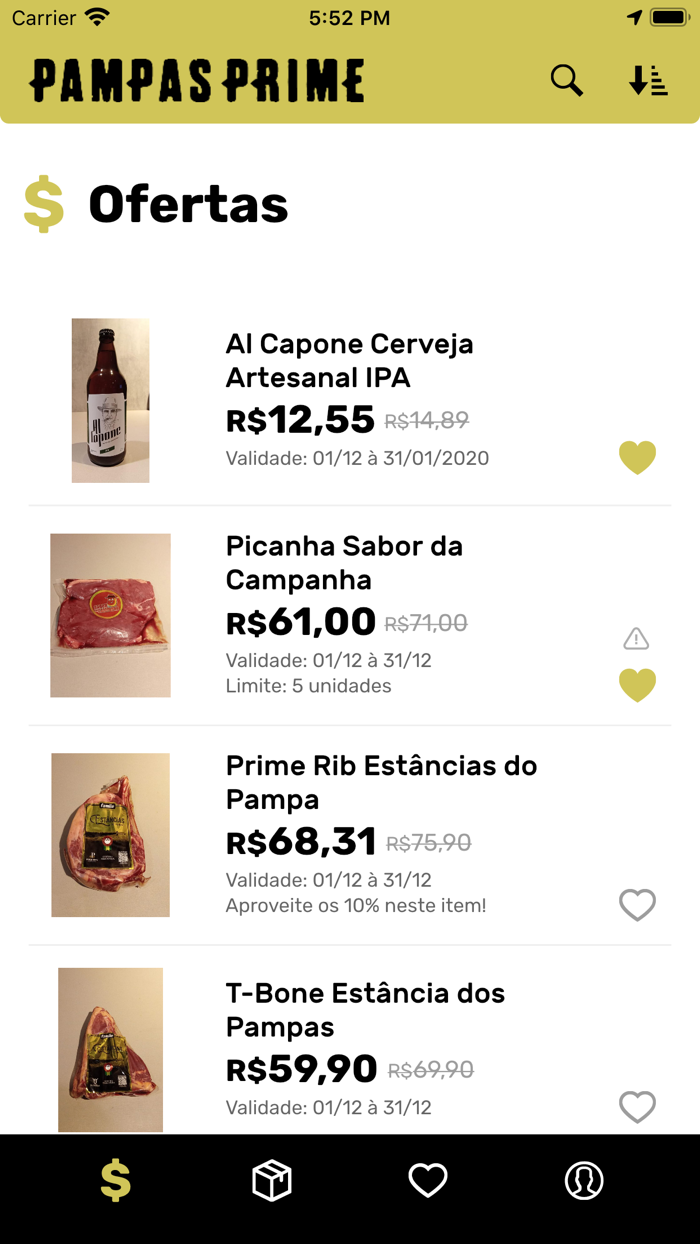The image size is (700, 1244).
Task: Favorite the Prime Rib Estâncias do Pampa
Action: point(637,905)
